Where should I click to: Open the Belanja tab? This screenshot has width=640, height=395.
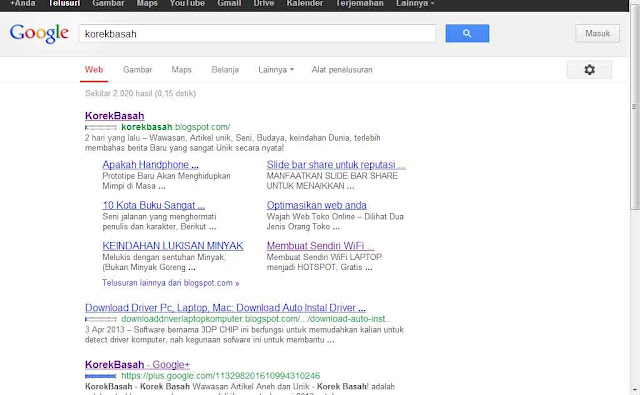tap(225, 70)
